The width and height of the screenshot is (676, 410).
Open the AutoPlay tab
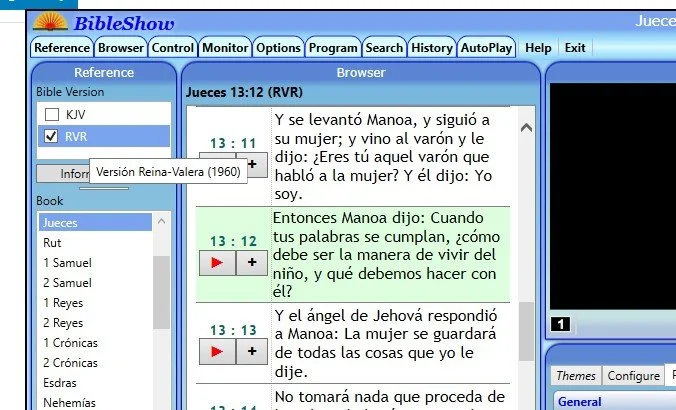point(486,48)
